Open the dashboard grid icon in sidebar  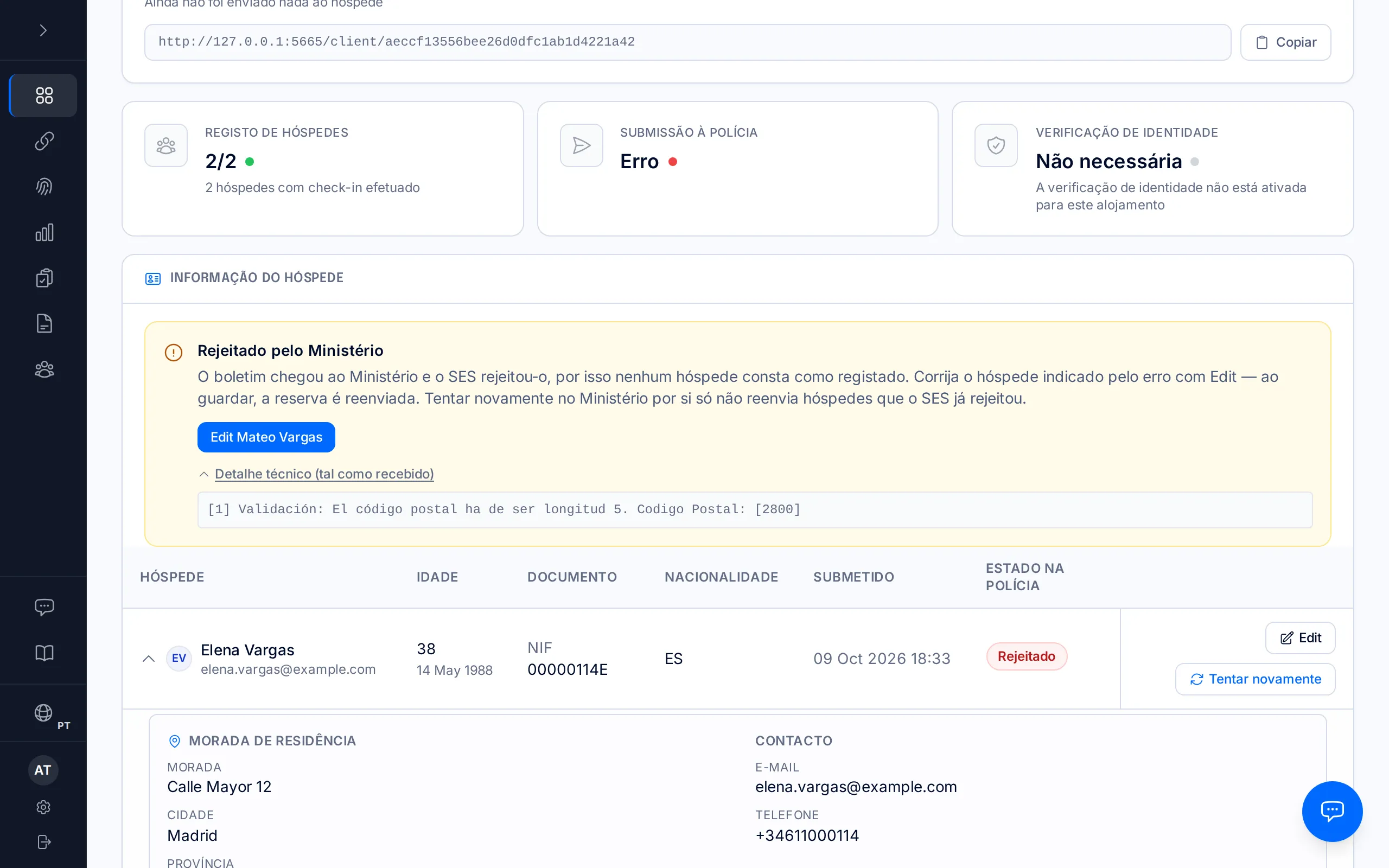point(43,95)
